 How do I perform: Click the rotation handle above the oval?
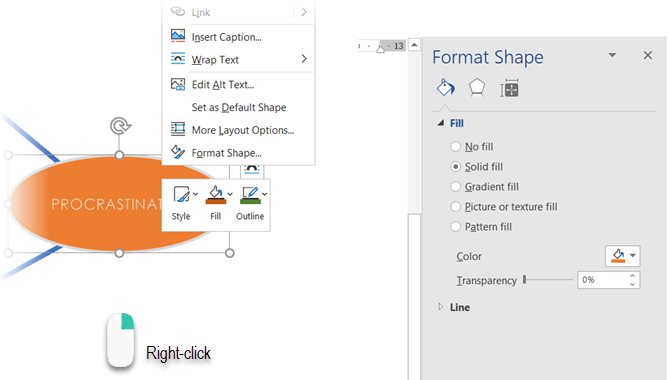pos(120,126)
